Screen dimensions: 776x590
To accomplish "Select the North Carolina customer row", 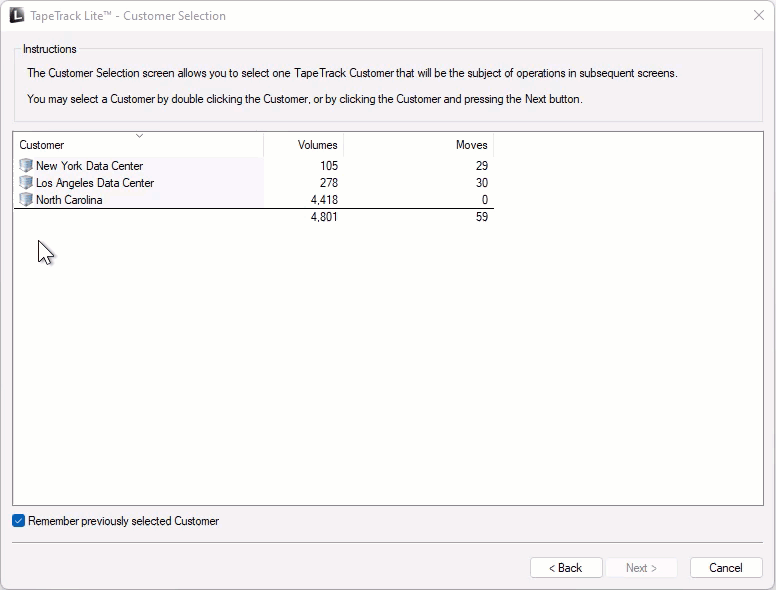I will [x=254, y=199].
